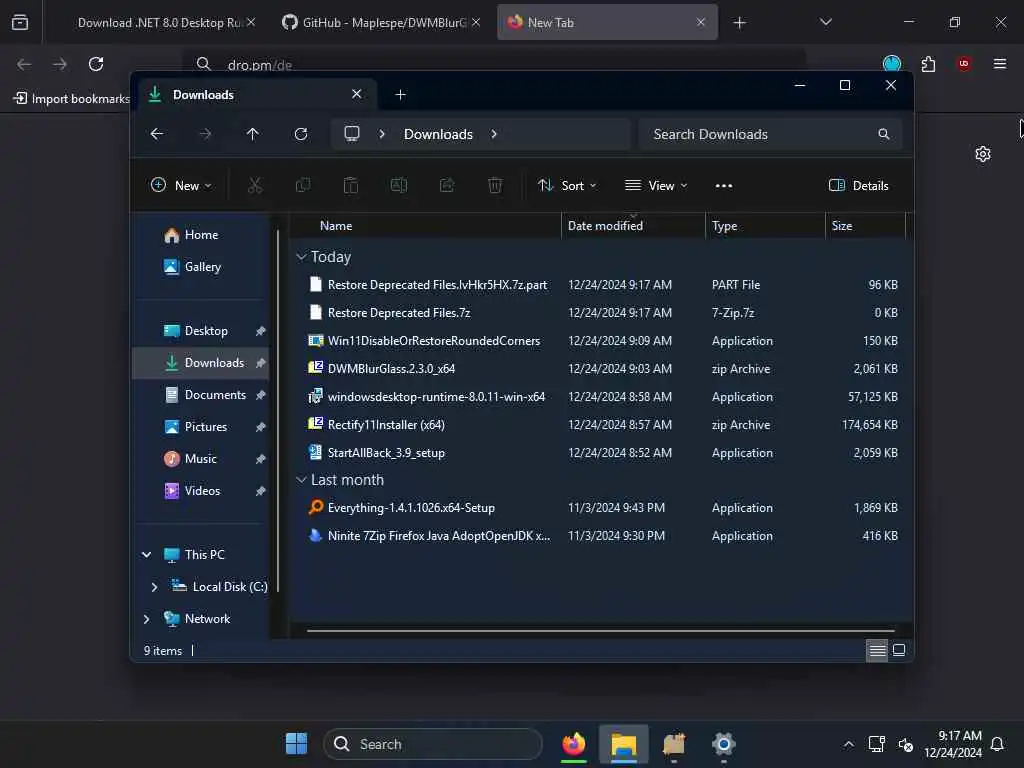The height and width of the screenshot is (768, 1024).
Task: Go forward in the Explorer window
Action: click(205, 134)
